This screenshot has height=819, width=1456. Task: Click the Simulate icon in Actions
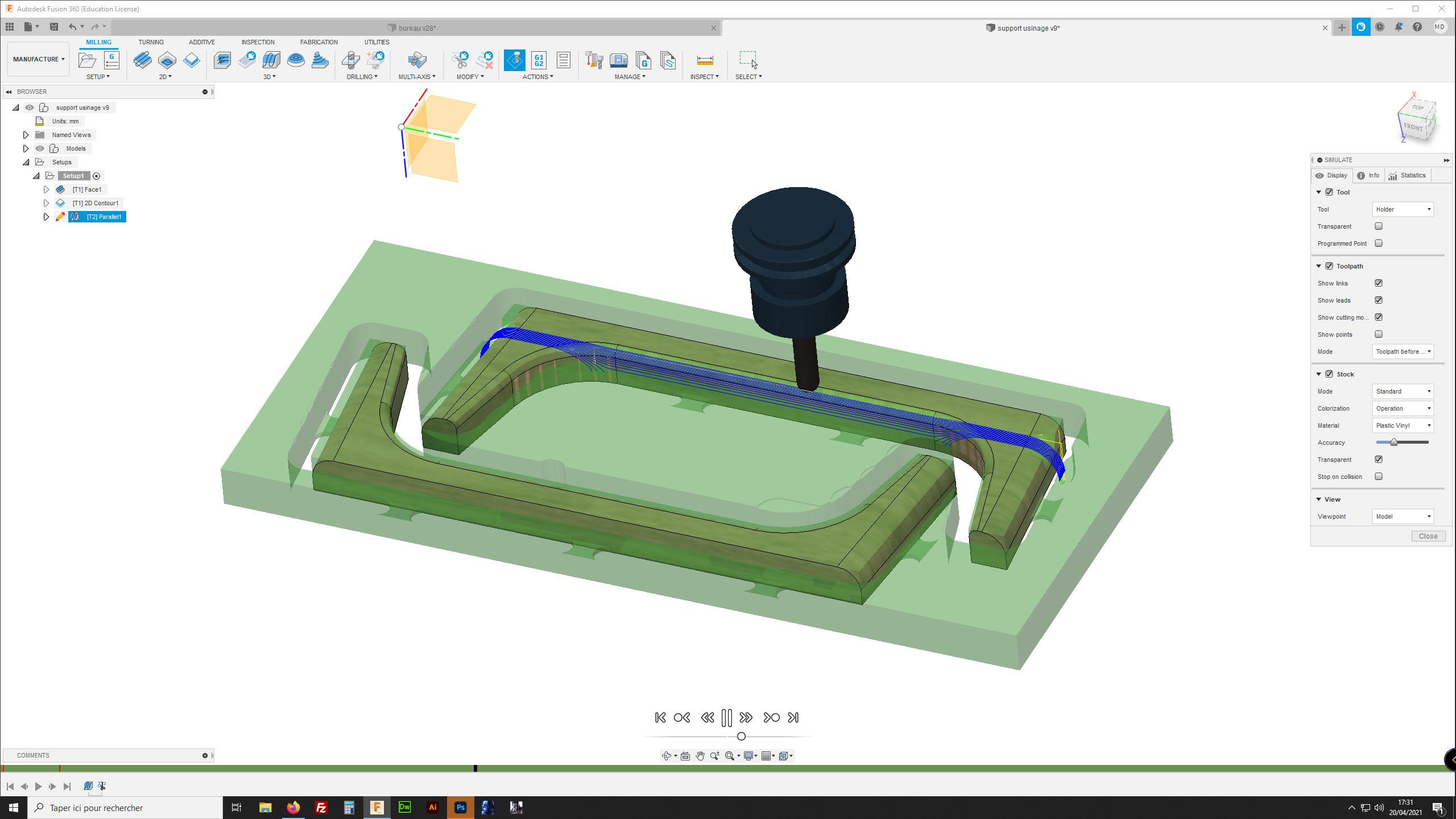(514, 60)
